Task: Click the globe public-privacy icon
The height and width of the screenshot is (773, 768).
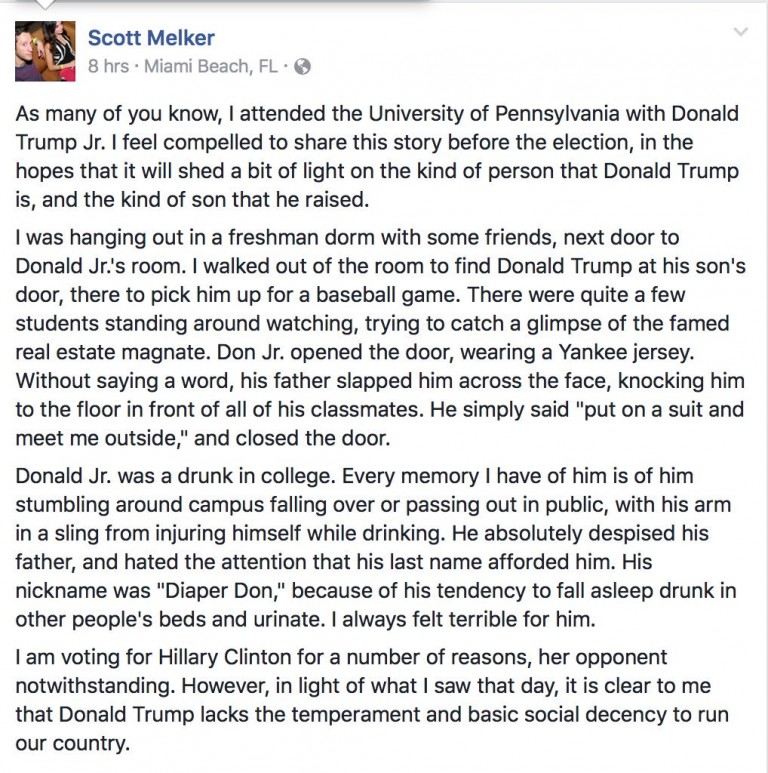Action: tap(302, 67)
